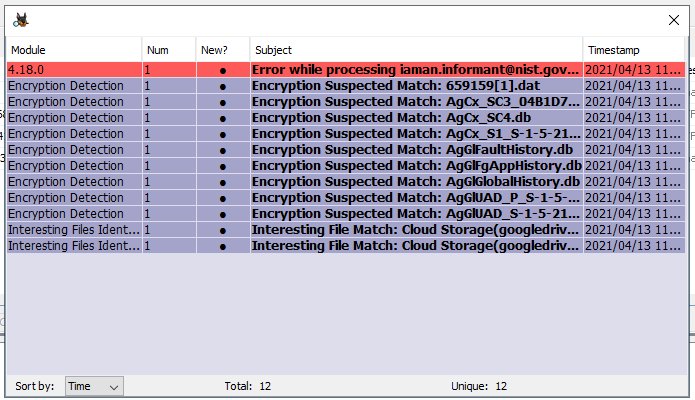Sort by the Subject column header
The height and width of the screenshot is (400, 695).
point(416,50)
